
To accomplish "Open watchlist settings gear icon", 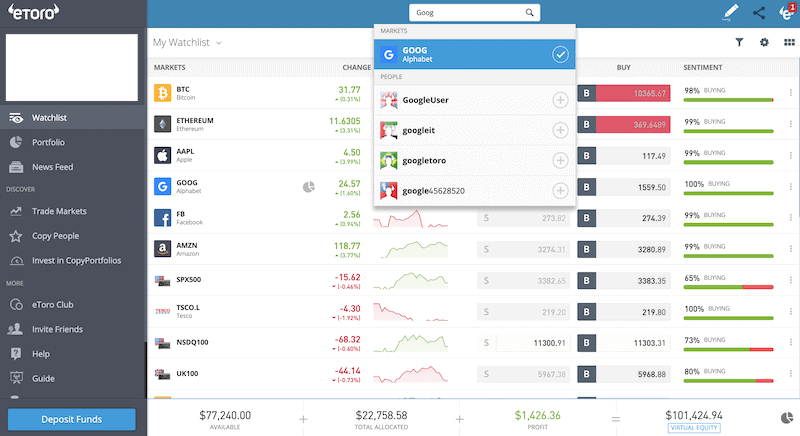I will pos(764,42).
